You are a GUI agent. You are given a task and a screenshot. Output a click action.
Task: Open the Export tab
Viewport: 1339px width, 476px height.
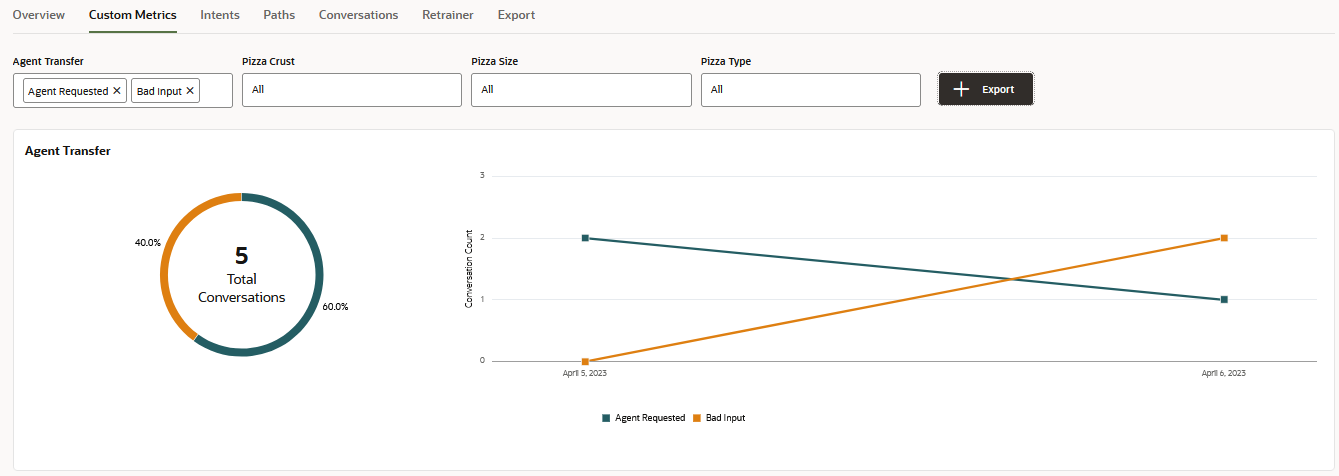(516, 15)
